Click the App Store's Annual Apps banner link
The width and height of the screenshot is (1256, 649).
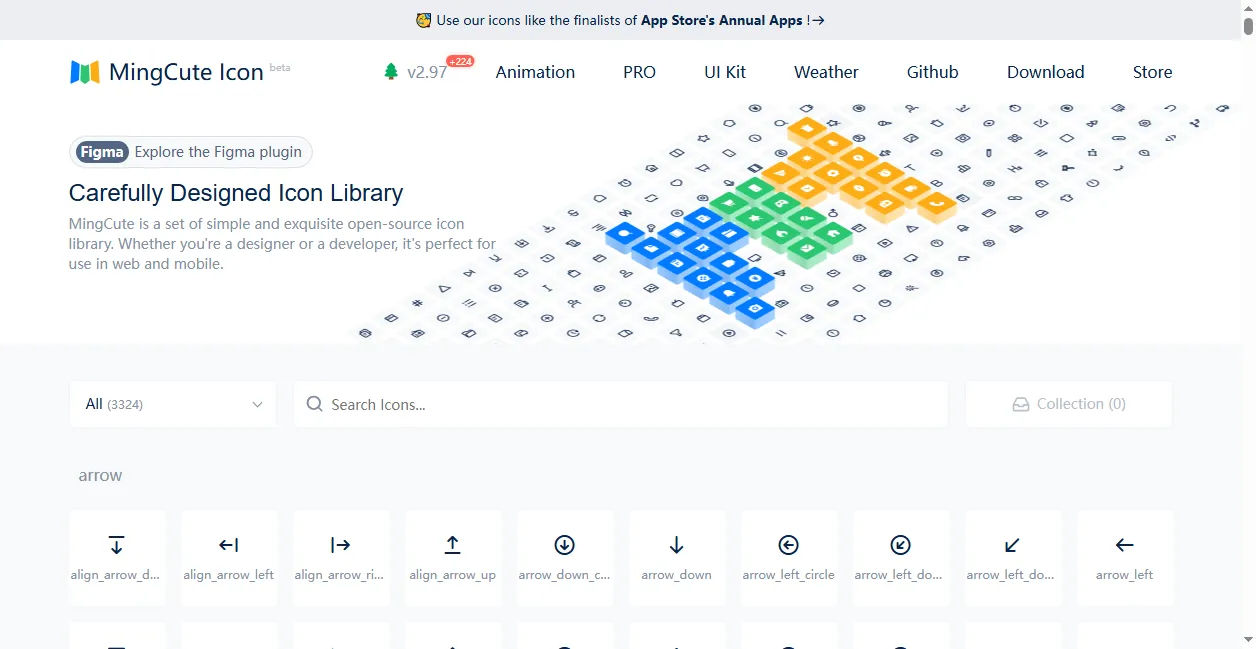tap(721, 20)
